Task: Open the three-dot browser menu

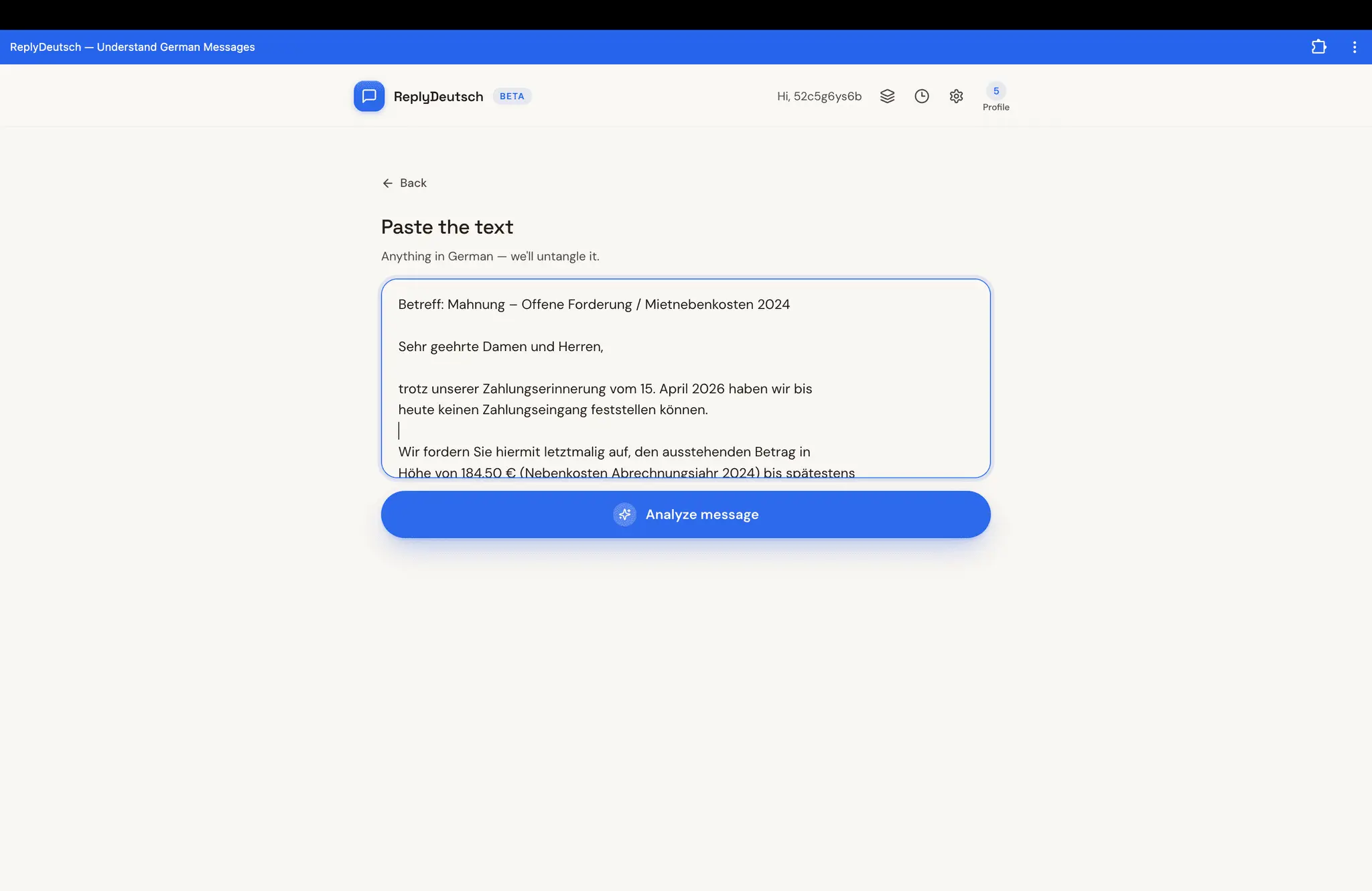Action: click(x=1354, y=47)
